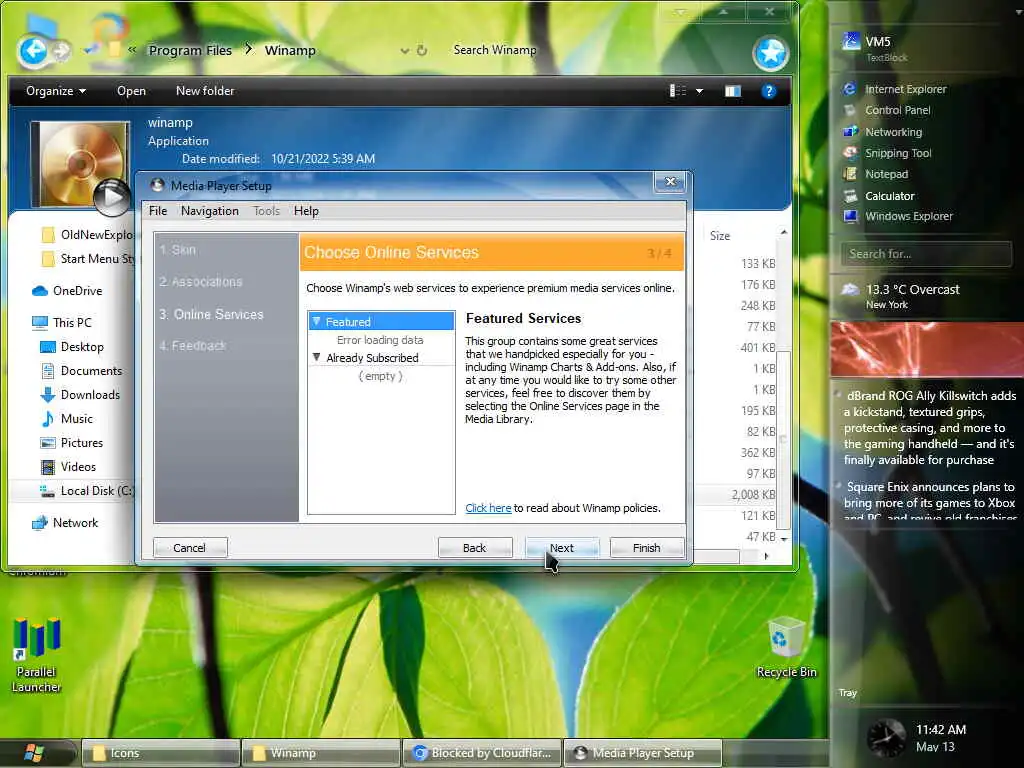Viewport: 1024px width, 768px height.
Task: Open the File menu in Media Player Setup
Action: (158, 211)
